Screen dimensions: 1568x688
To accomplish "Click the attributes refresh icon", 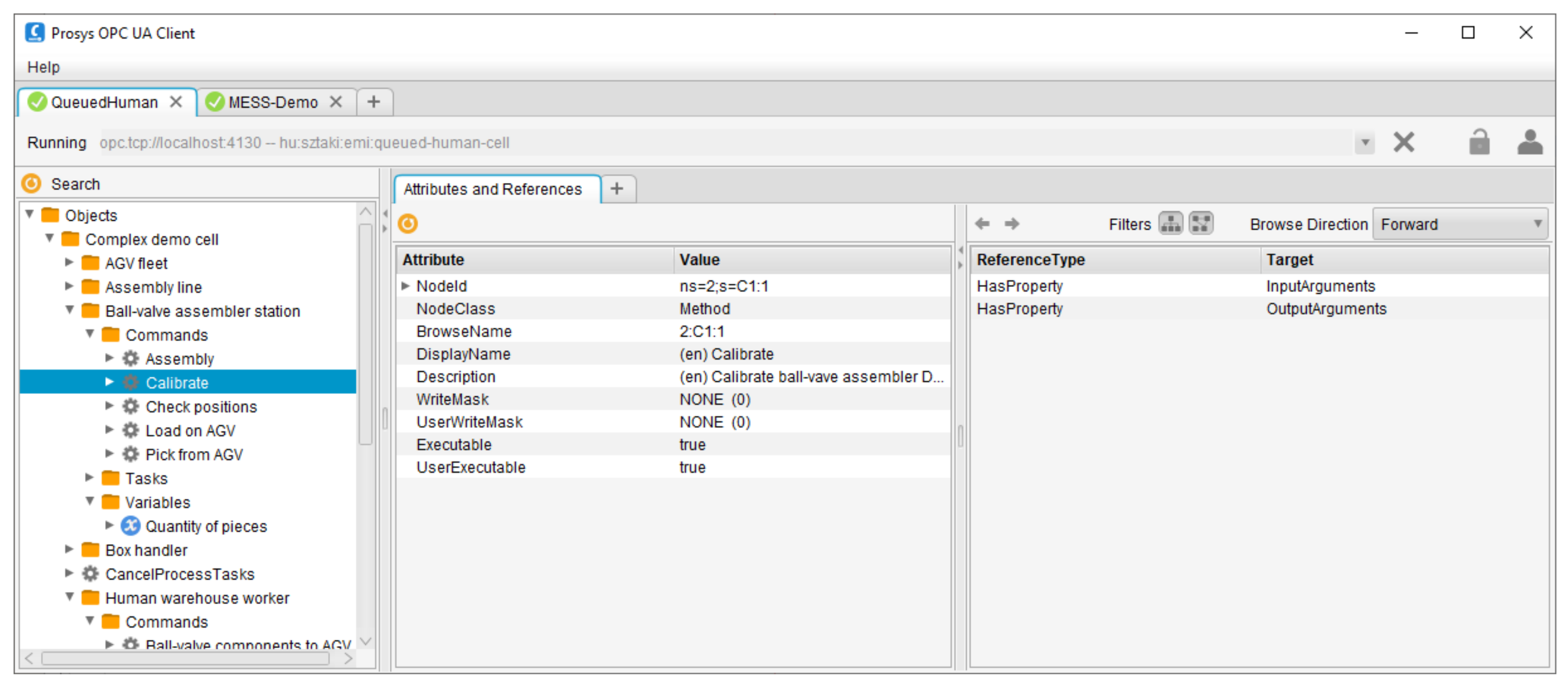I will point(407,224).
